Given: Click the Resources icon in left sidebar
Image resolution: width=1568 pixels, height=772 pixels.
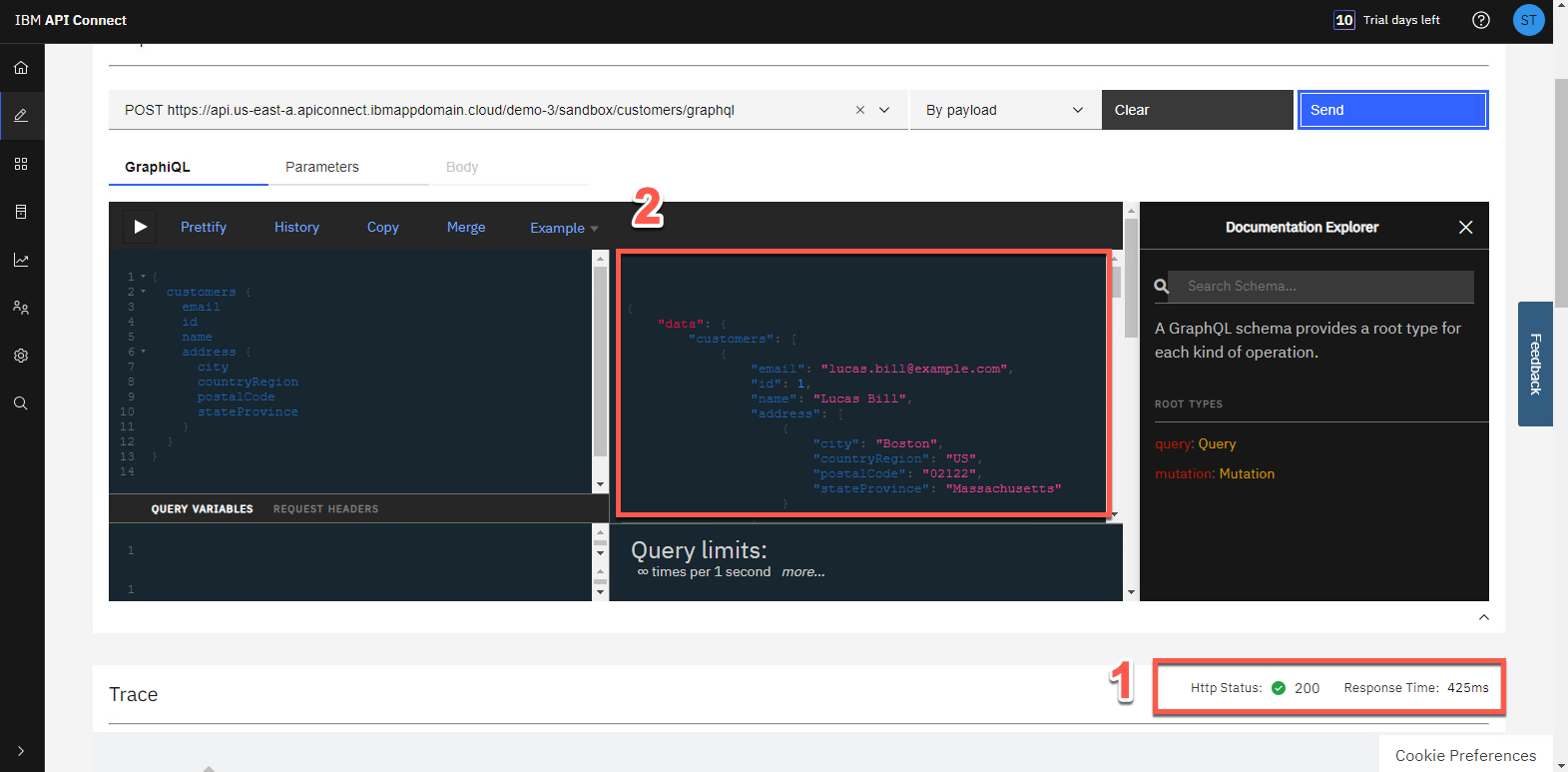Looking at the screenshot, I should [21, 212].
